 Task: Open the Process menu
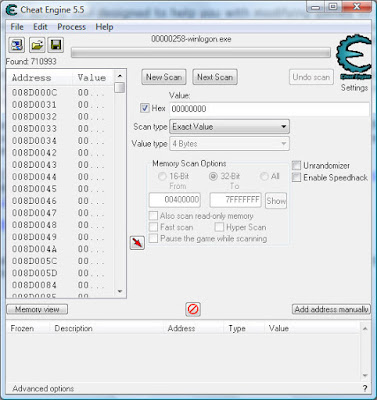pyautogui.click(x=71, y=27)
